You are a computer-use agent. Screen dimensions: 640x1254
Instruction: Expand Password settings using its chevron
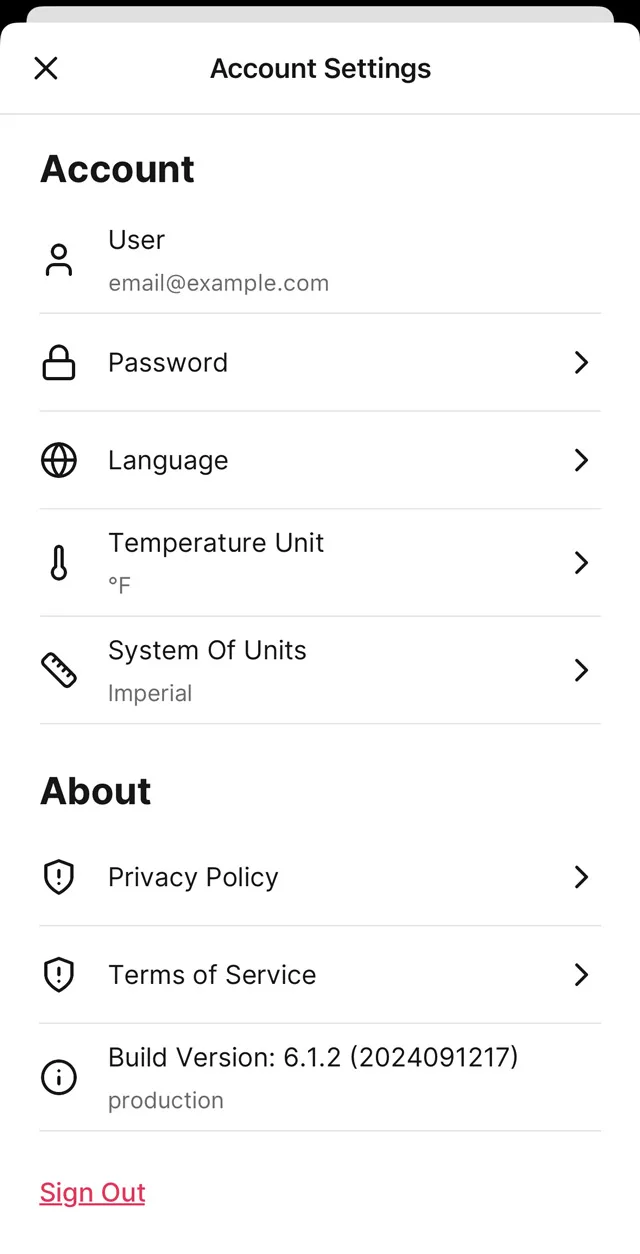pos(581,362)
